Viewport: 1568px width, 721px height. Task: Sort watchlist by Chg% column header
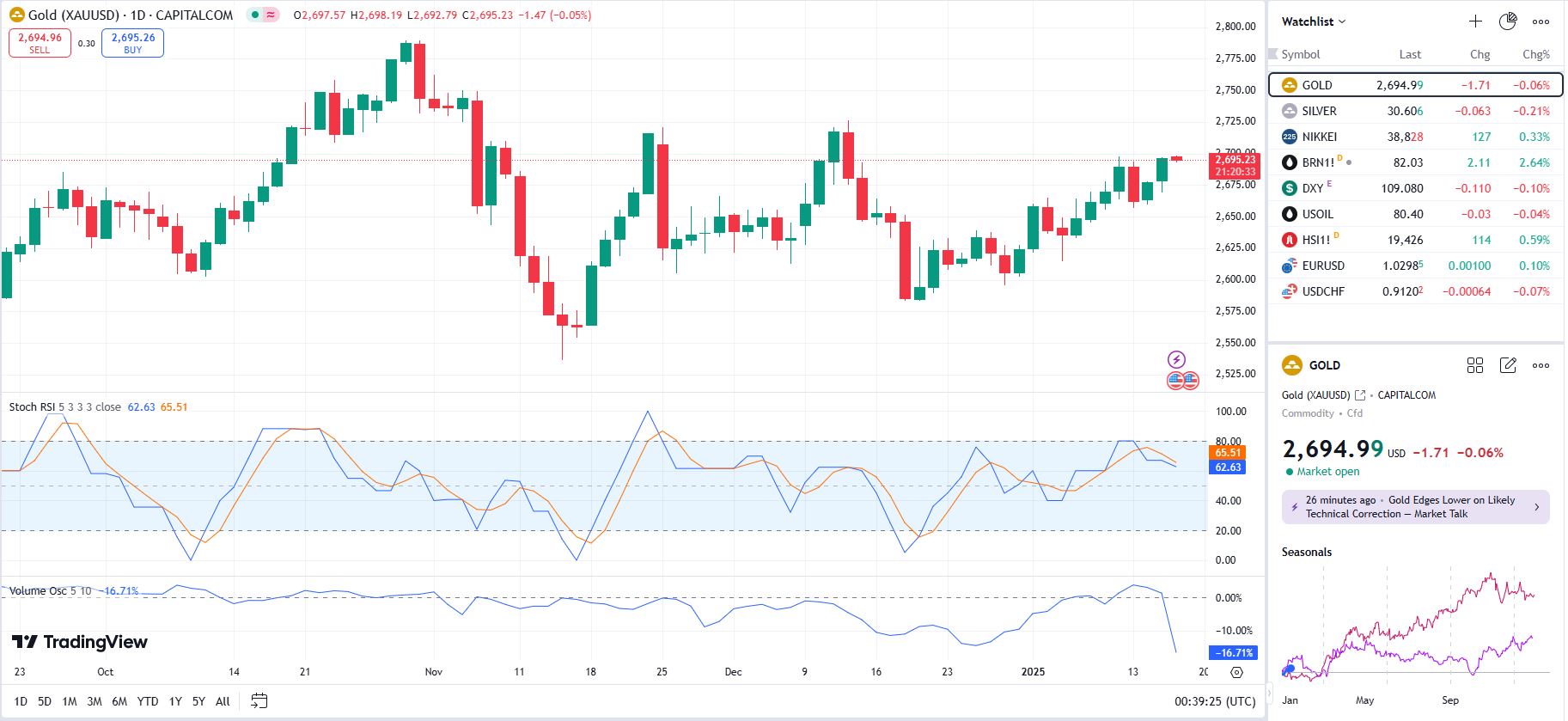1535,54
